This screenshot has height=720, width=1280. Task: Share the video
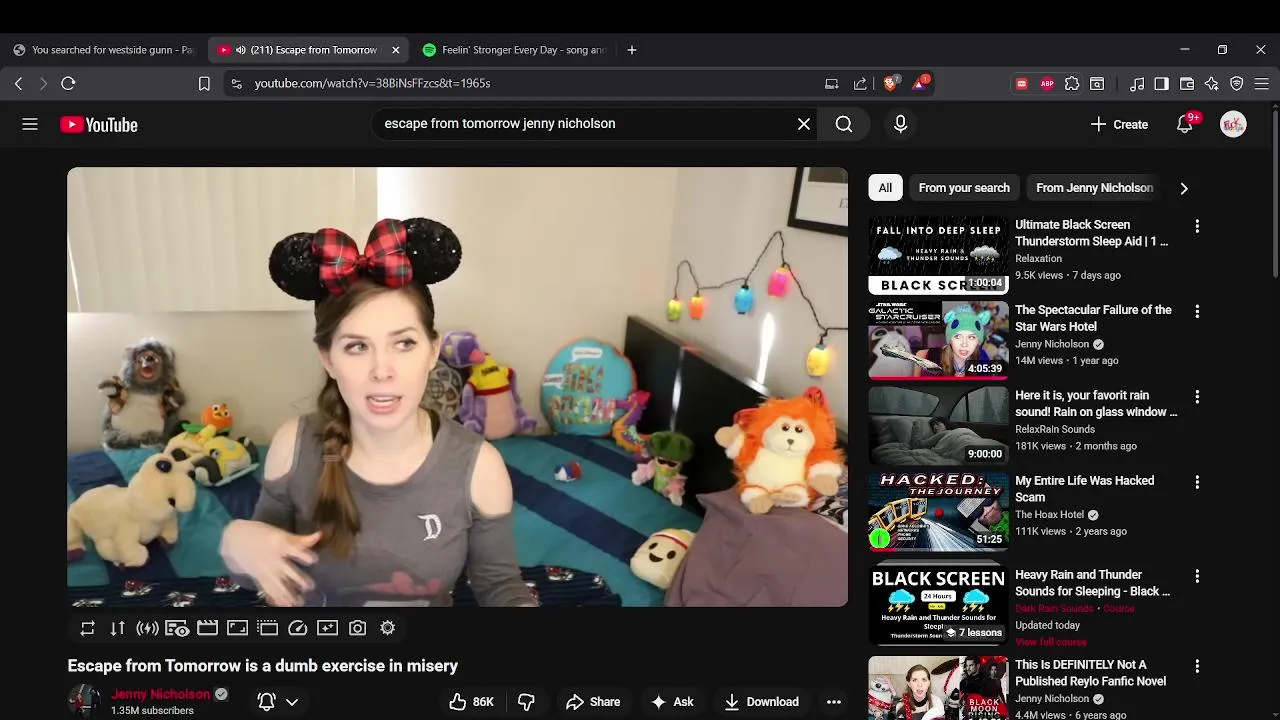pos(593,702)
